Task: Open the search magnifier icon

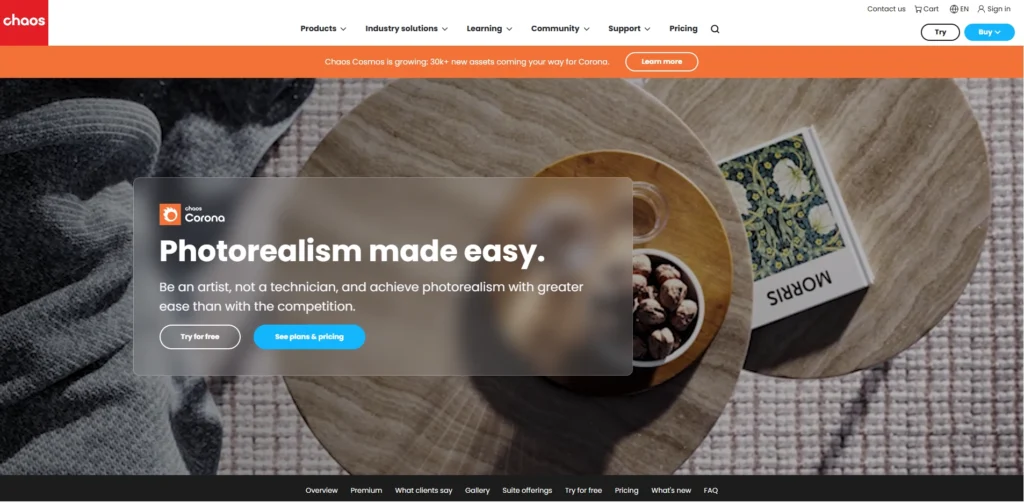Action: point(715,29)
